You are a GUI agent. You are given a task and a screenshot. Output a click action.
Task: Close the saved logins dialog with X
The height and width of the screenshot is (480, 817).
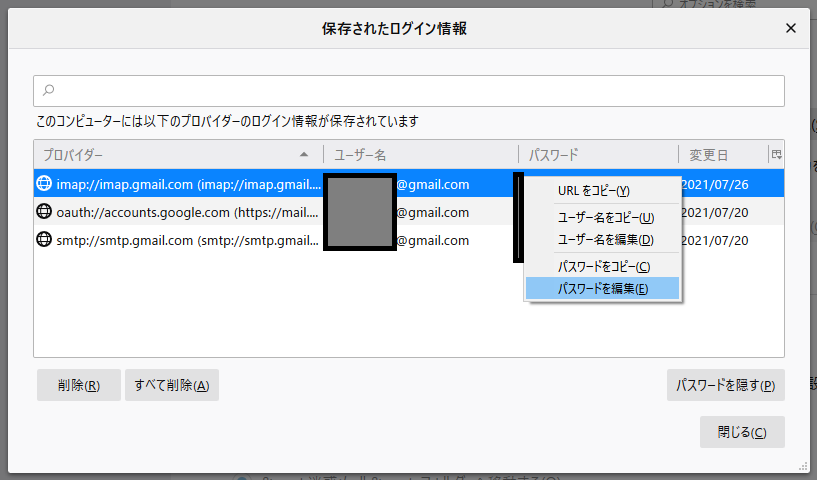[790, 28]
